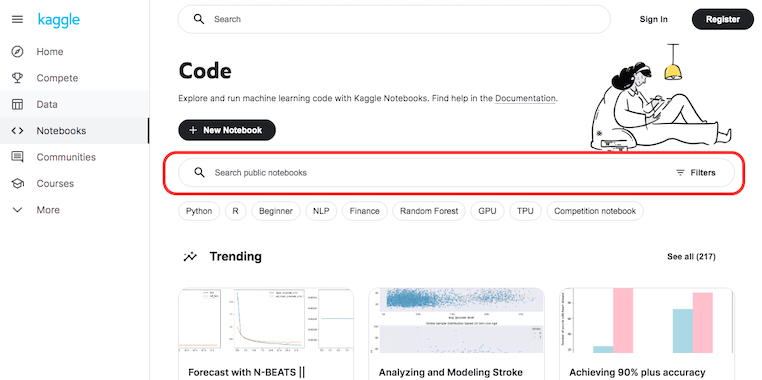
Task: Open the Documentation link
Action: coord(525,98)
